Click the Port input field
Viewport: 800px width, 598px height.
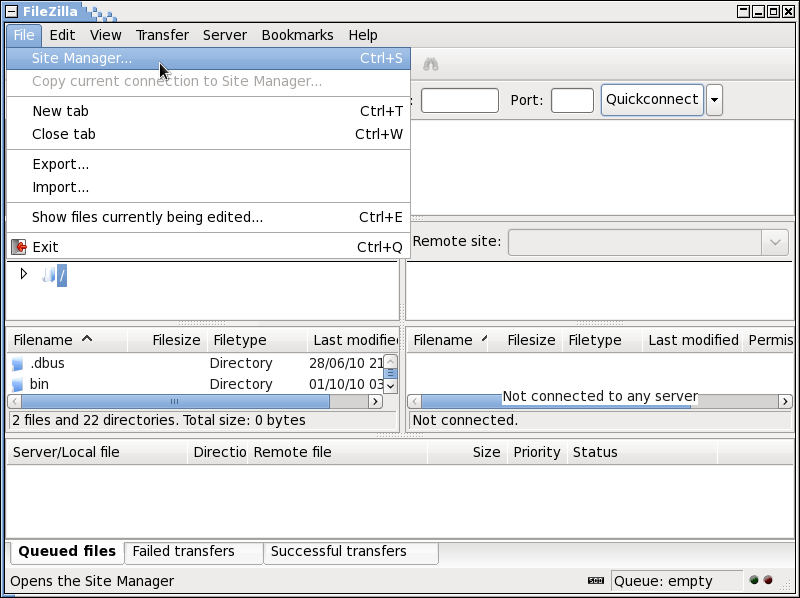point(572,101)
